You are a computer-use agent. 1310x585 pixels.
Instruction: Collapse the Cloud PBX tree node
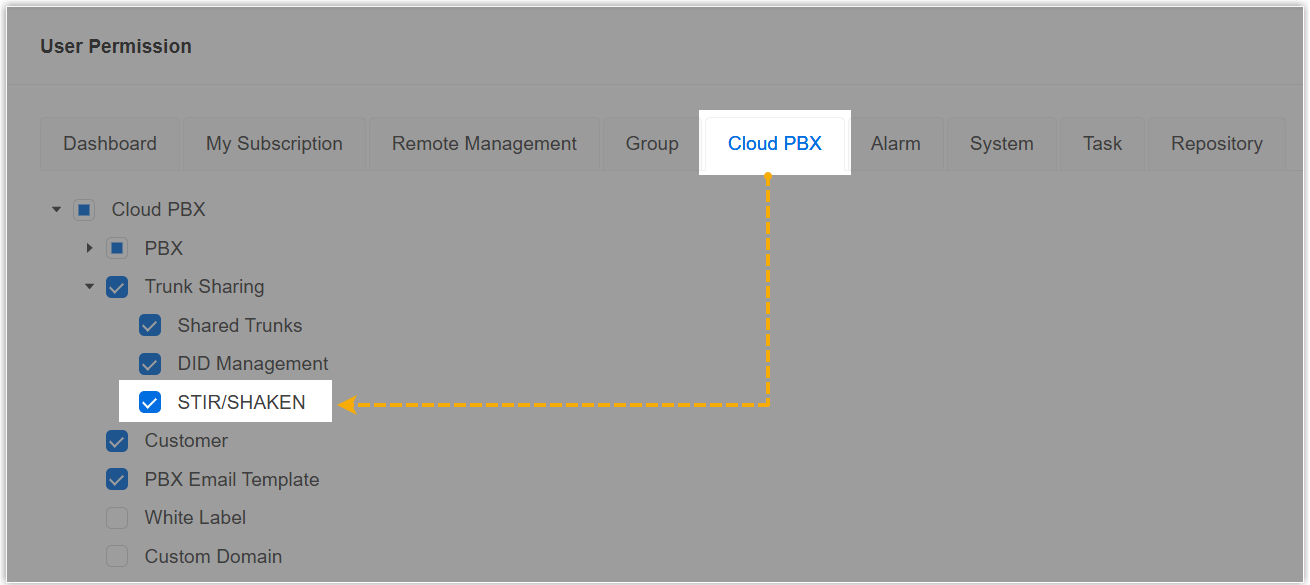coord(56,210)
